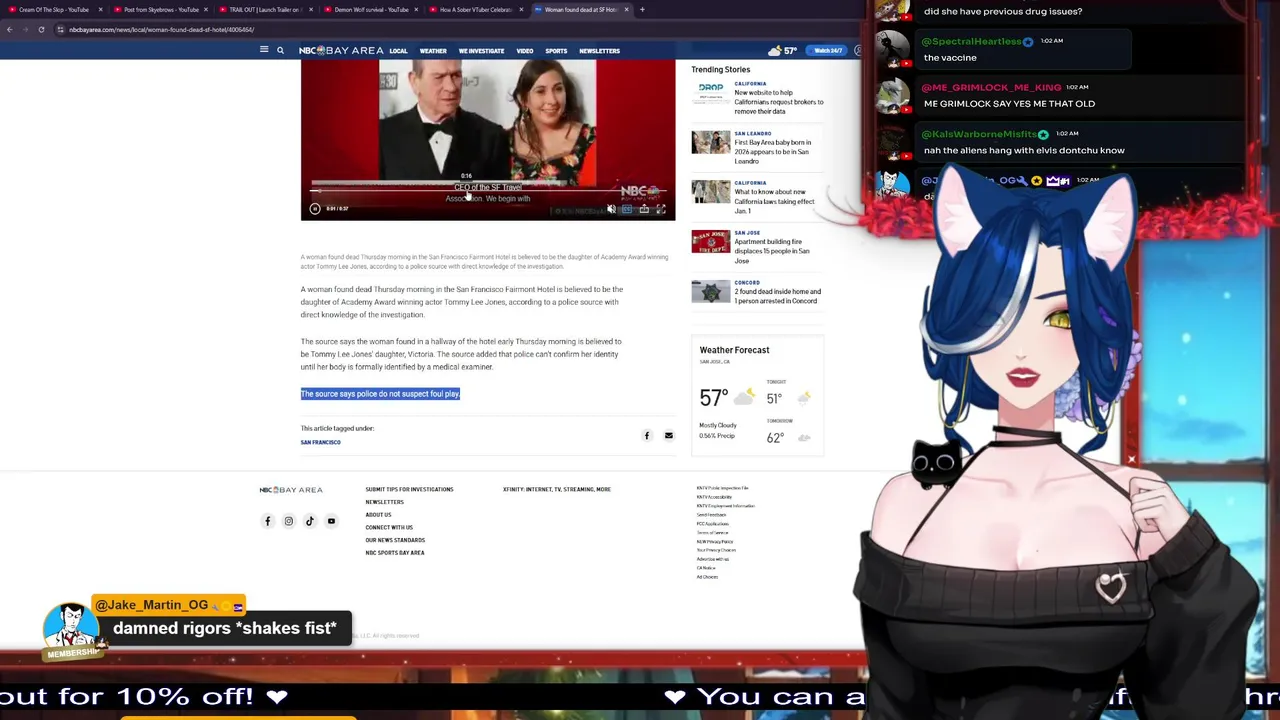This screenshot has height=720, width=1280.
Task: Open SPORTS navigation item
Action: 556,50
